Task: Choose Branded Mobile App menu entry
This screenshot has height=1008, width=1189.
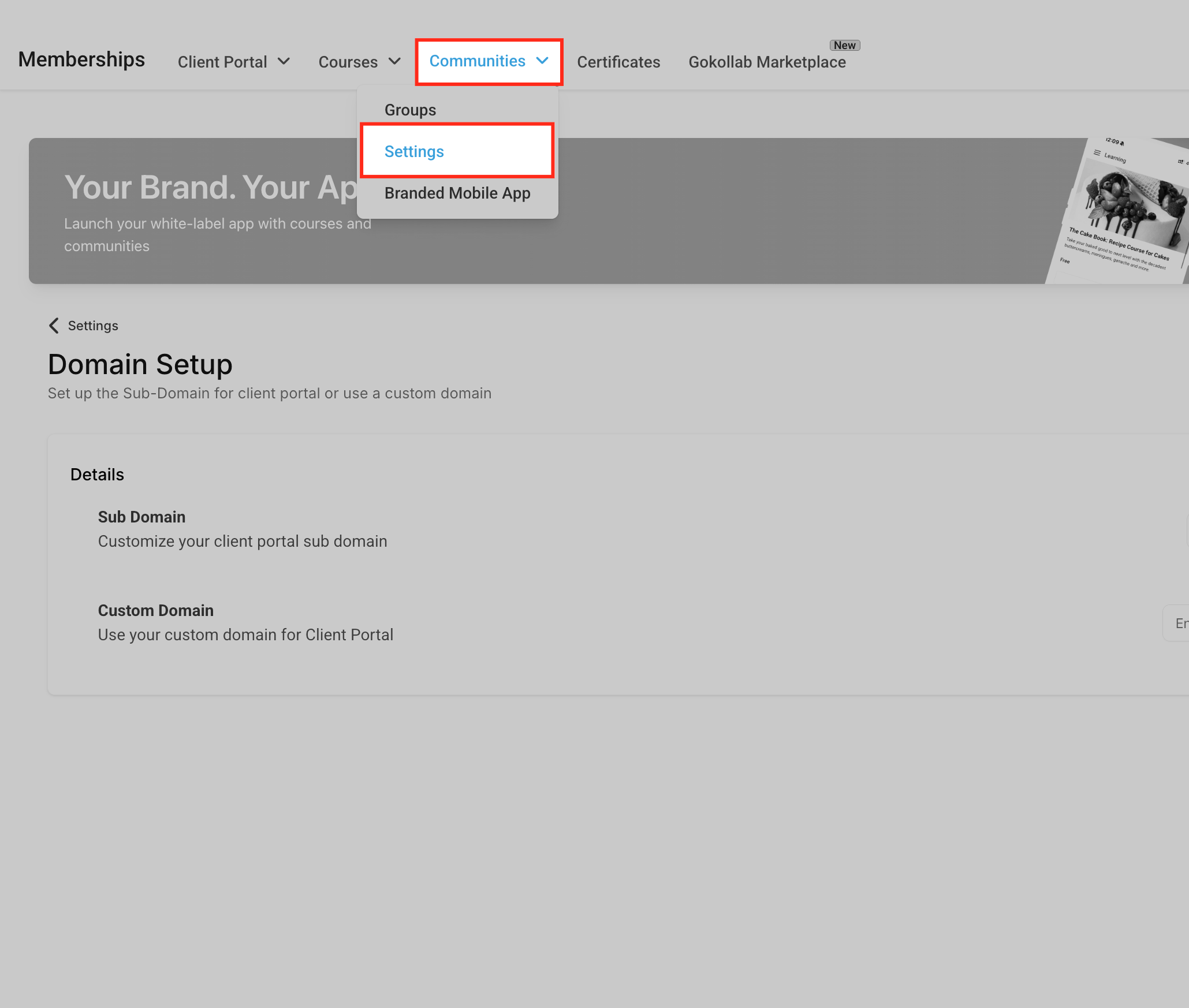Action: (x=457, y=193)
